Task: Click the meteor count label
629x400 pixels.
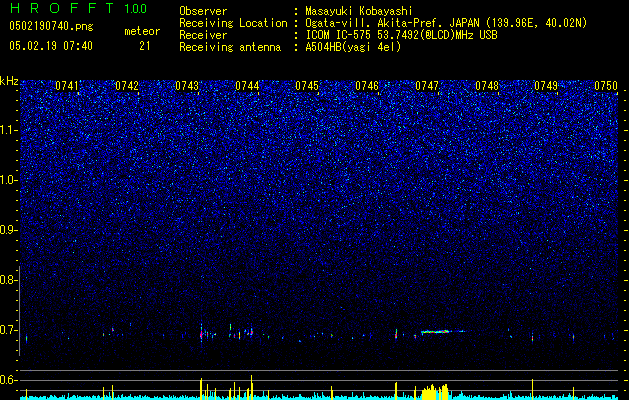Action: tap(142, 31)
